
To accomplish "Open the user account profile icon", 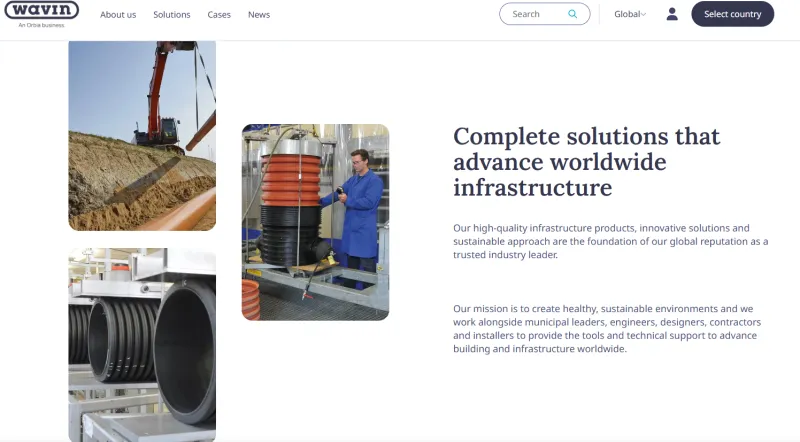I will pyautogui.click(x=672, y=14).
